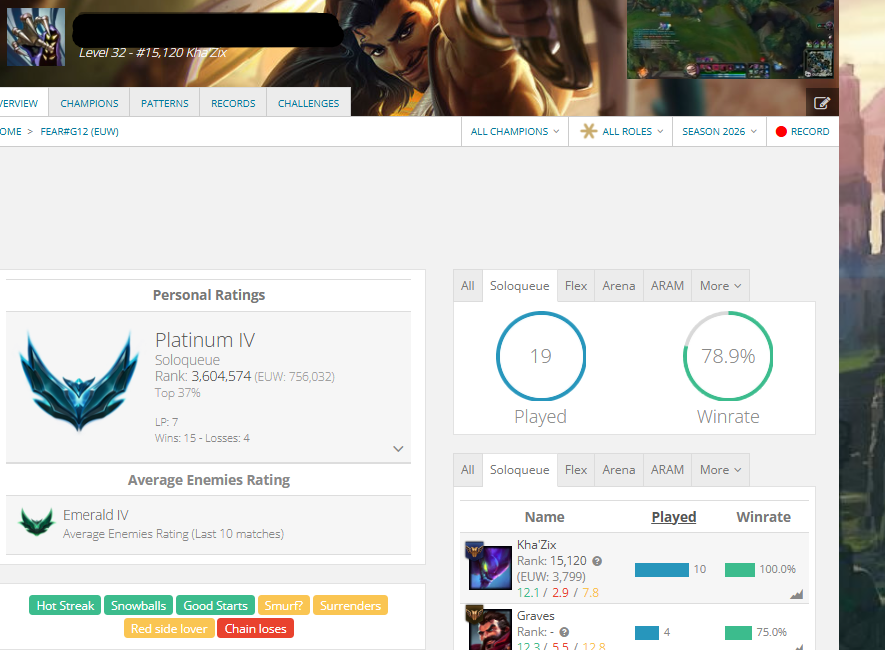Click the 19 Played circle gauge

point(541,356)
